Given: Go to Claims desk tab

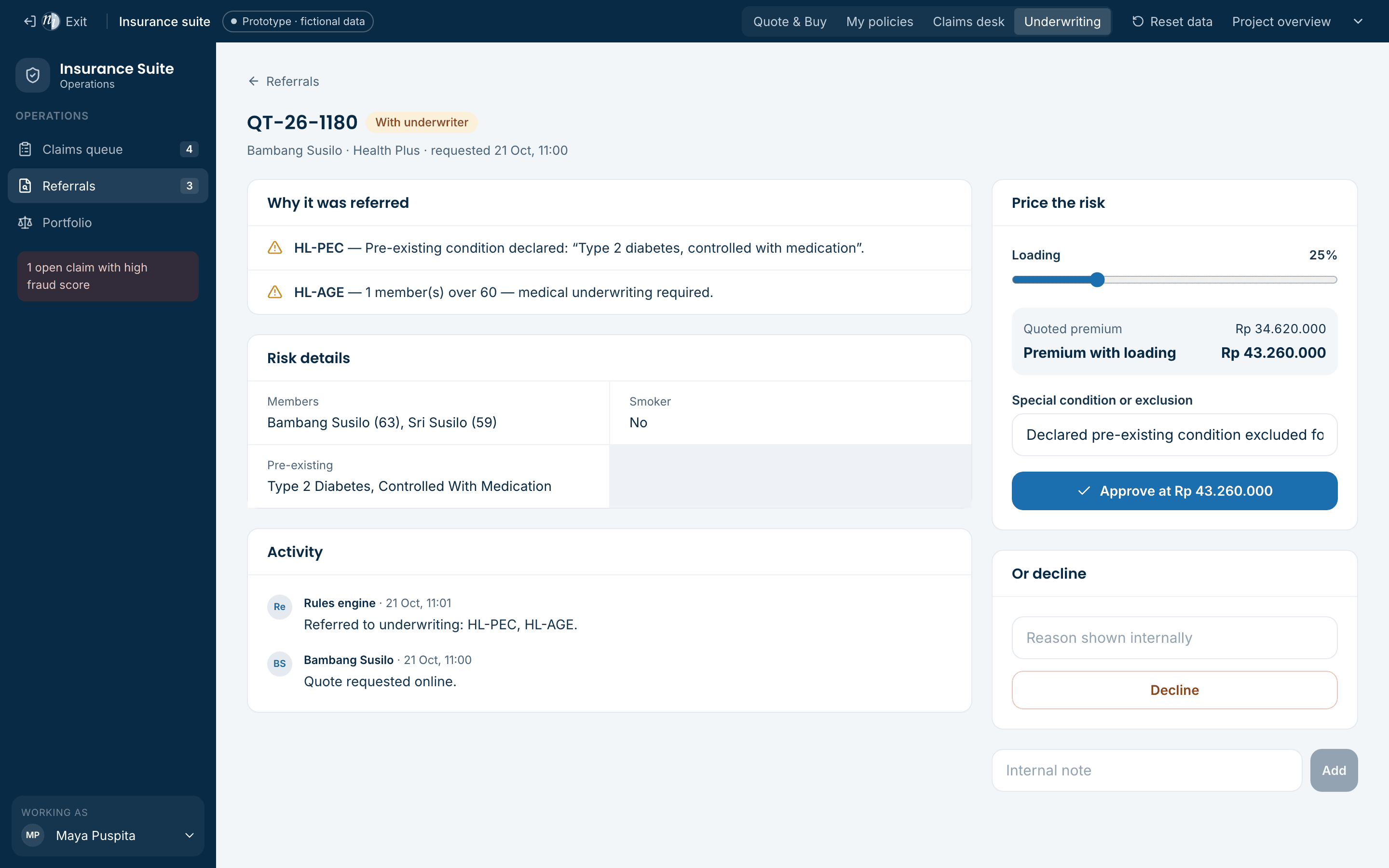Looking at the screenshot, I should tap(968, 22).
